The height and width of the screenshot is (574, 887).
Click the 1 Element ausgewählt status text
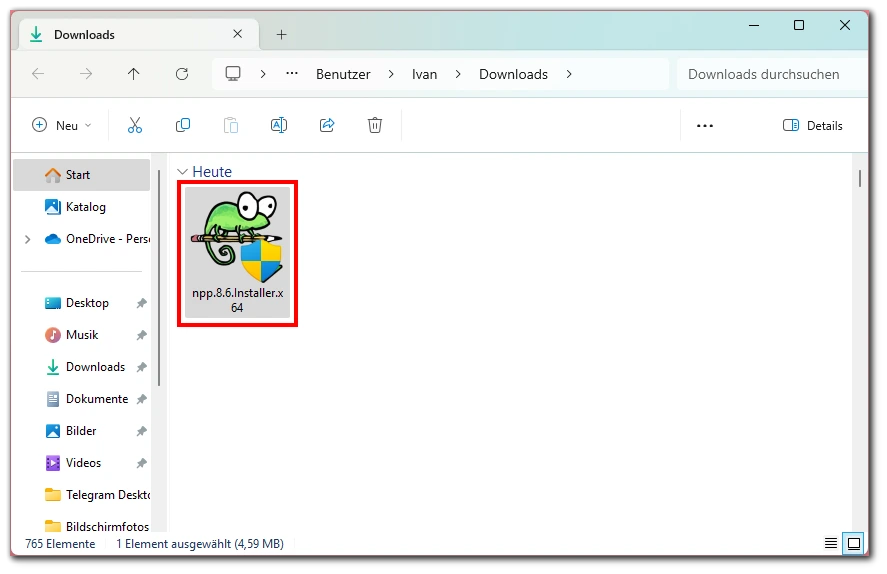(x=200, y=544)
